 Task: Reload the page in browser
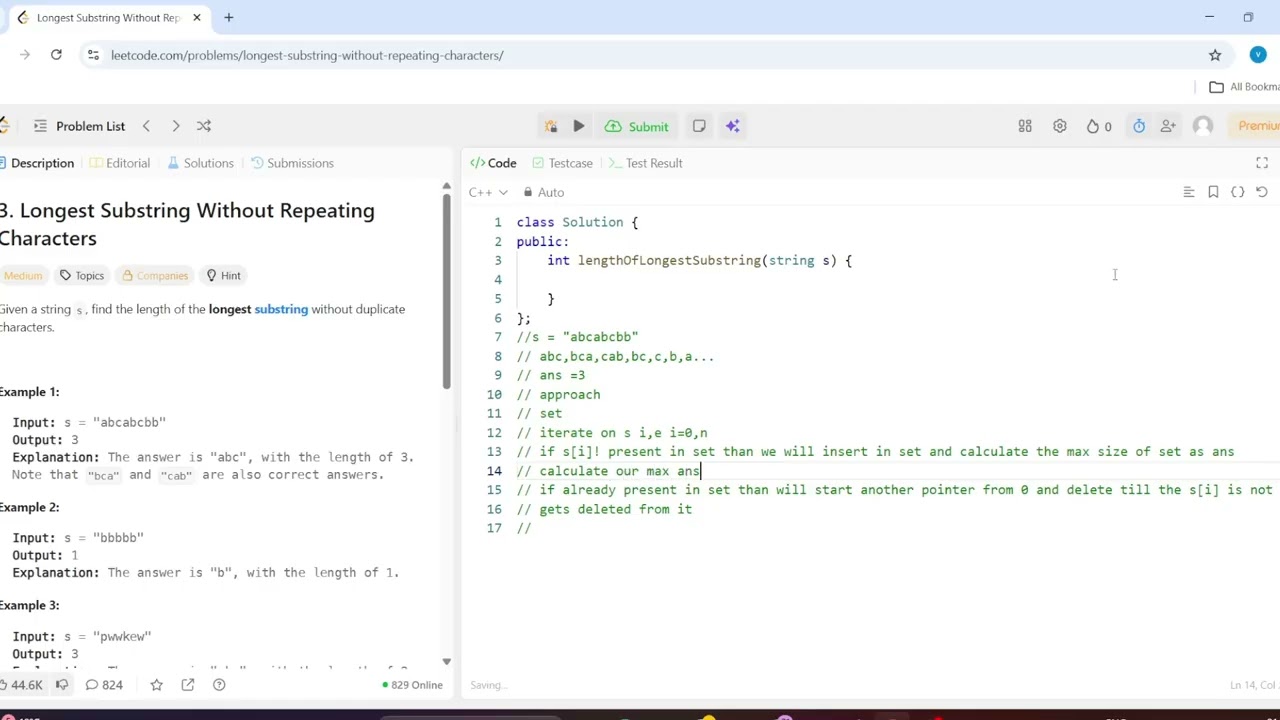(56, 55)
